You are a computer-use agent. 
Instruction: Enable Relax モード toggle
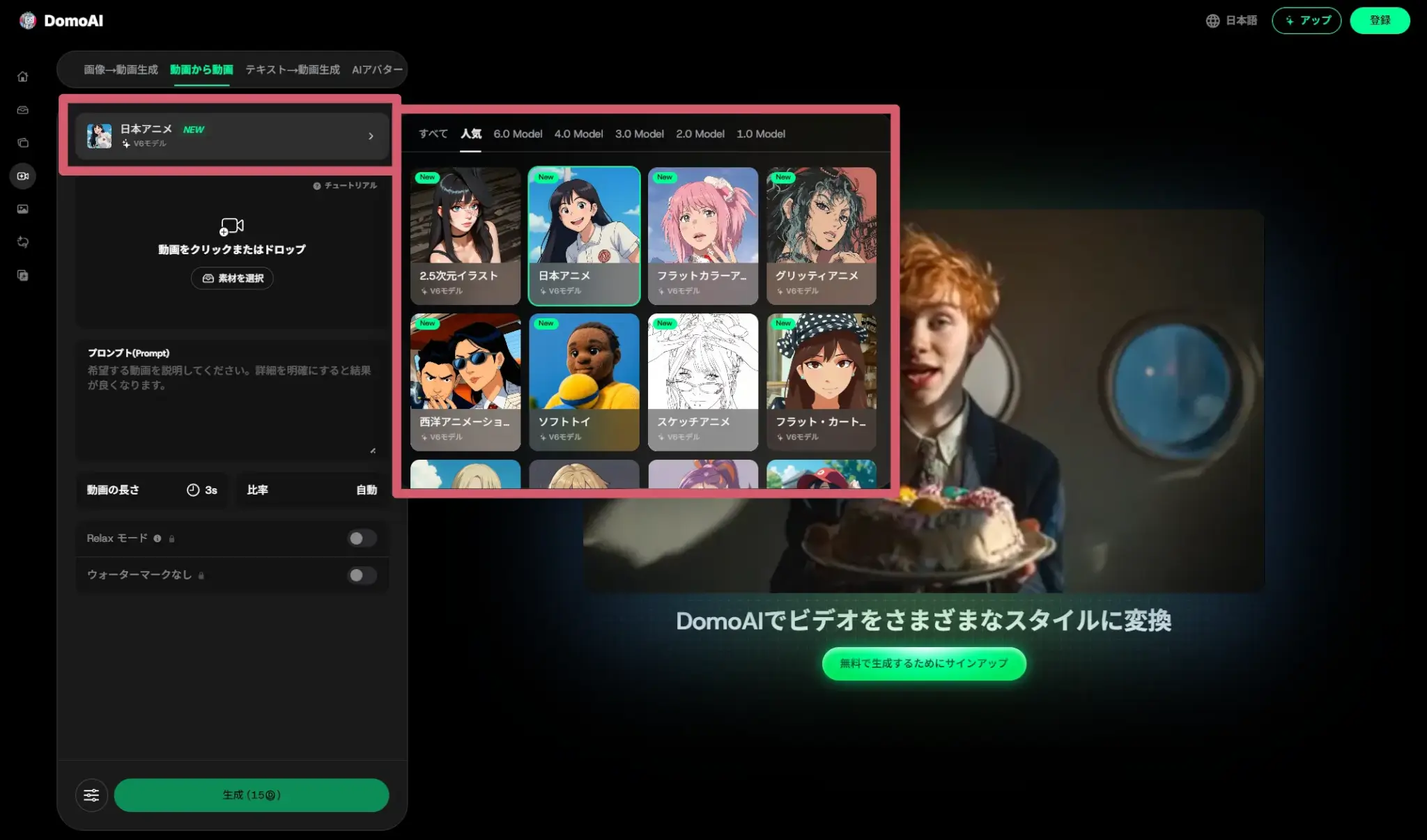pos(362,538)
